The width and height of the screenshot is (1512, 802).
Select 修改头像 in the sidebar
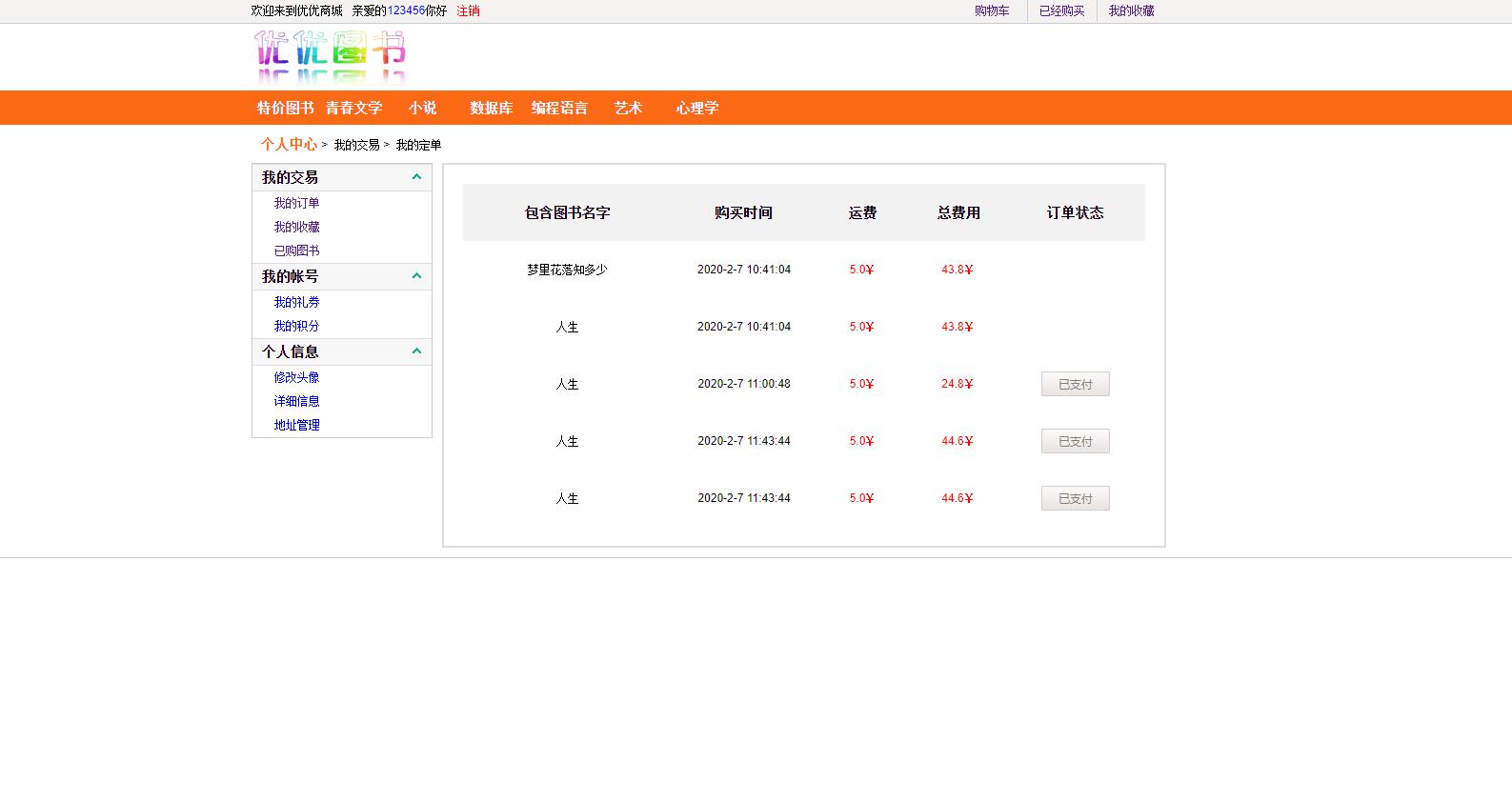pyautogui.click(x=296, y=377)
